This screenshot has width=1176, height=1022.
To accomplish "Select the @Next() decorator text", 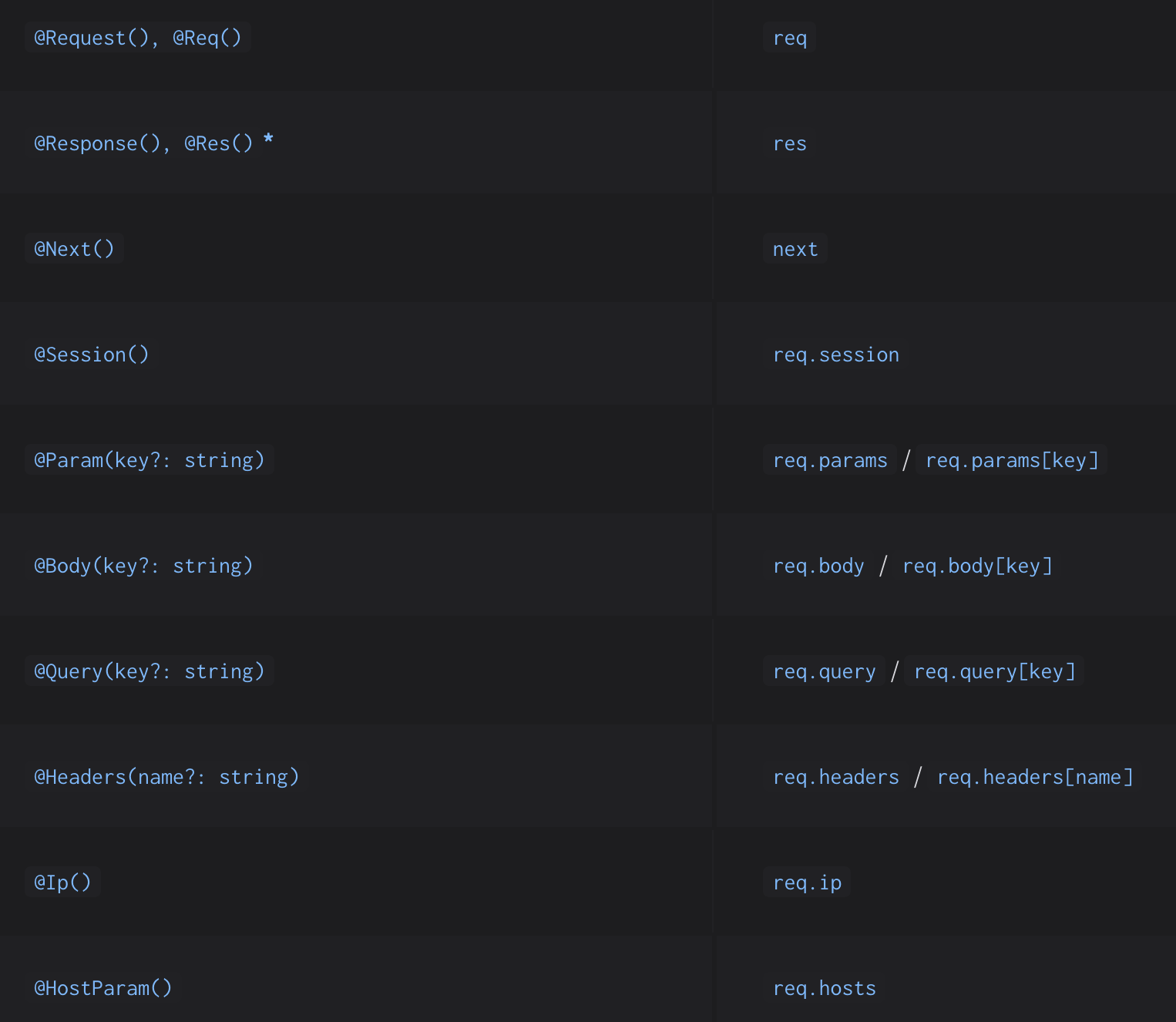I will [x=74, y=249].
